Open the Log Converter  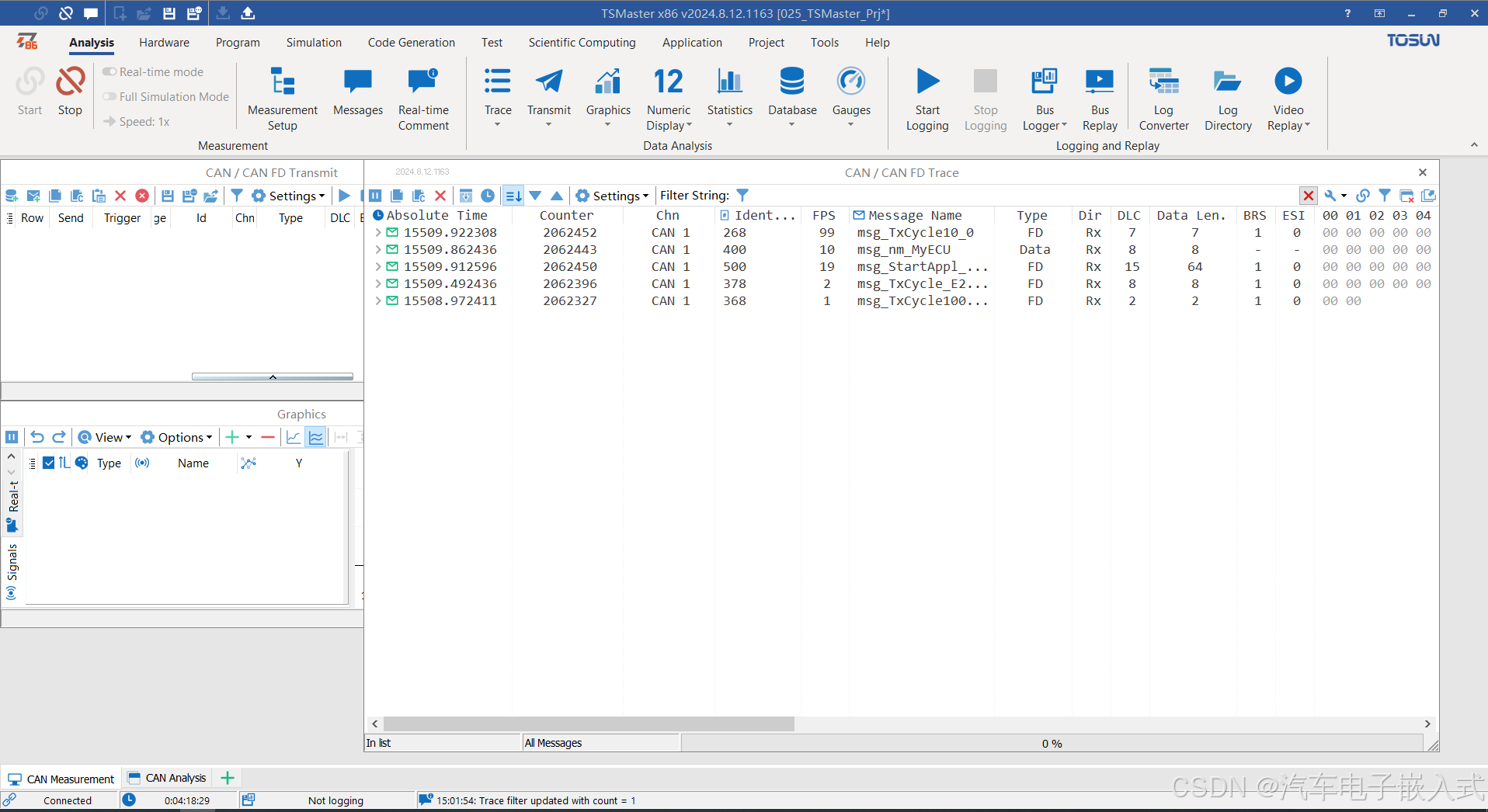[1163, 99]
